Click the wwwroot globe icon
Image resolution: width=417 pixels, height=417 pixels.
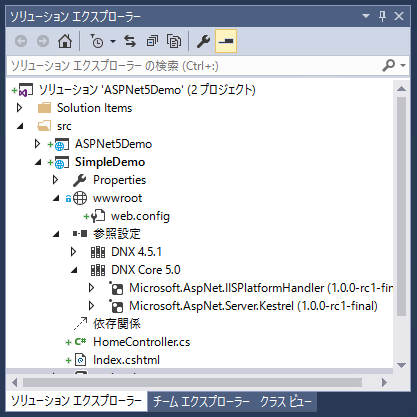point(80,198)
